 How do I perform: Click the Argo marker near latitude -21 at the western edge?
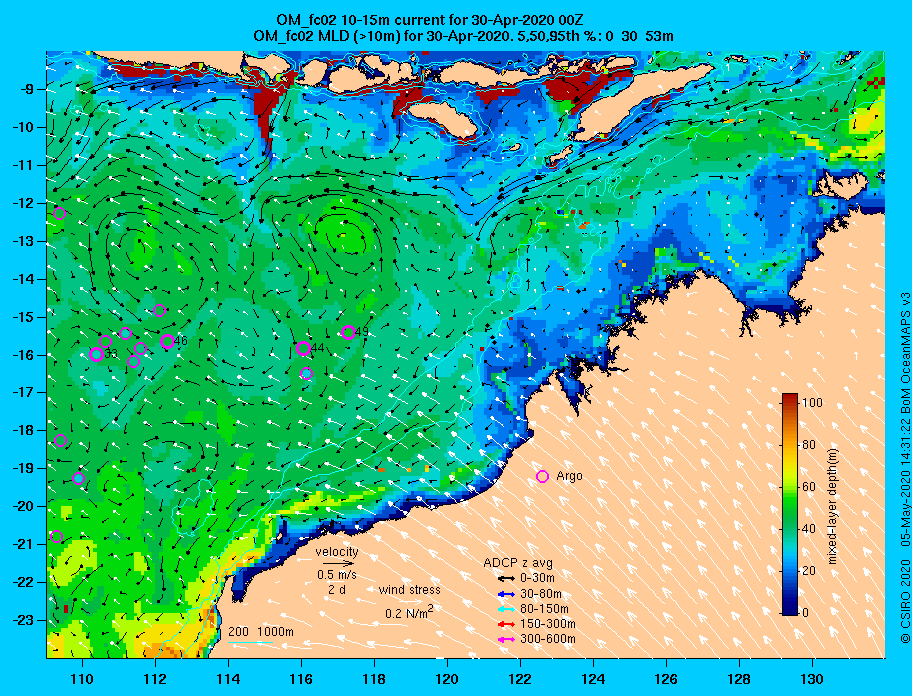pos(56,536)
